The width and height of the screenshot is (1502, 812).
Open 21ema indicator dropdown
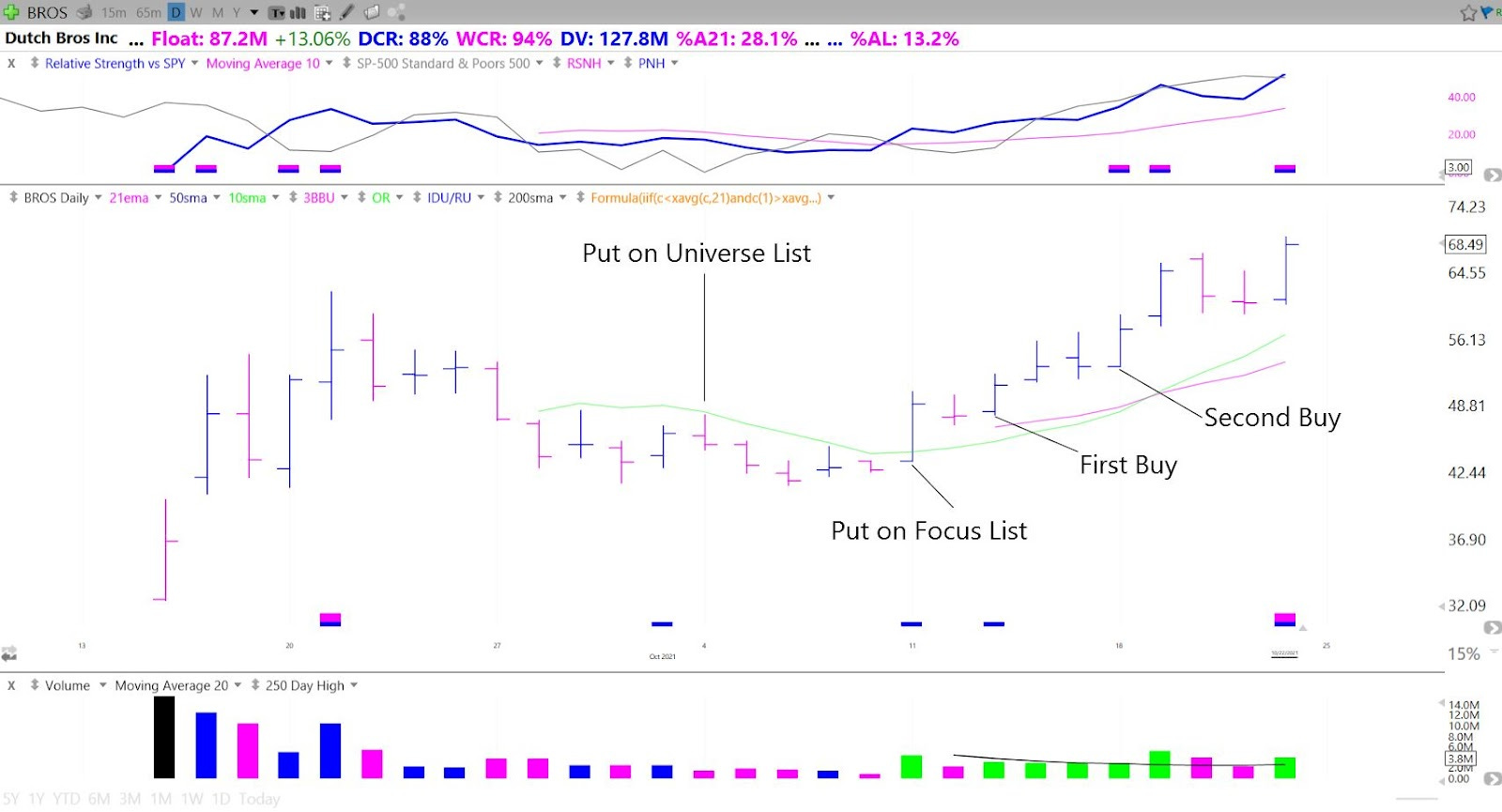[158, 197]
